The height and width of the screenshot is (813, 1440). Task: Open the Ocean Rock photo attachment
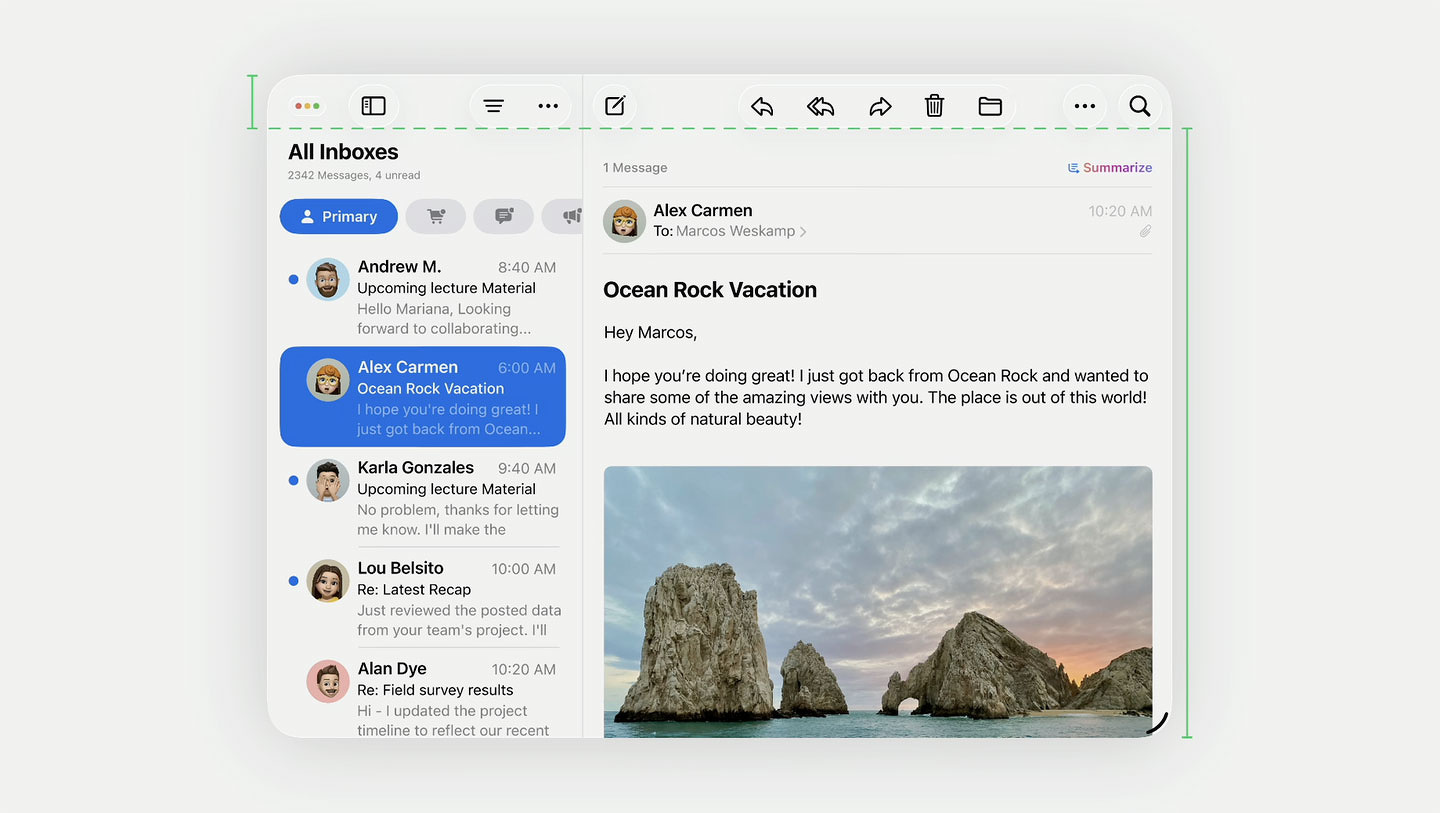(x=878, y=602)
